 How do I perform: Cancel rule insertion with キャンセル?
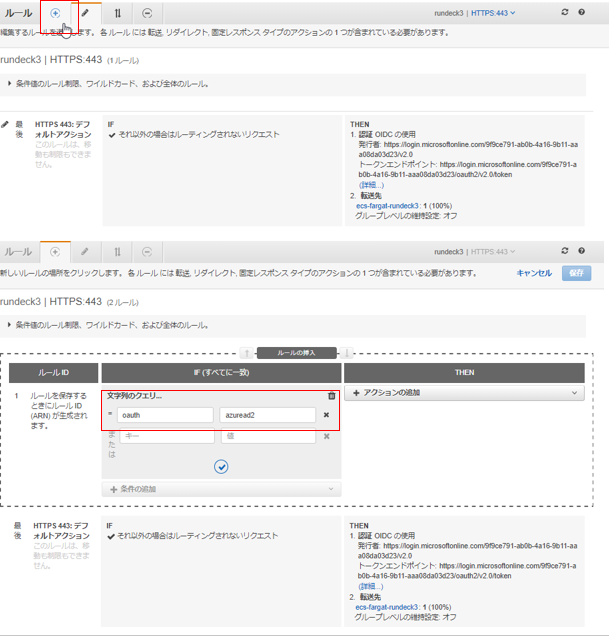tap(534, 273)
